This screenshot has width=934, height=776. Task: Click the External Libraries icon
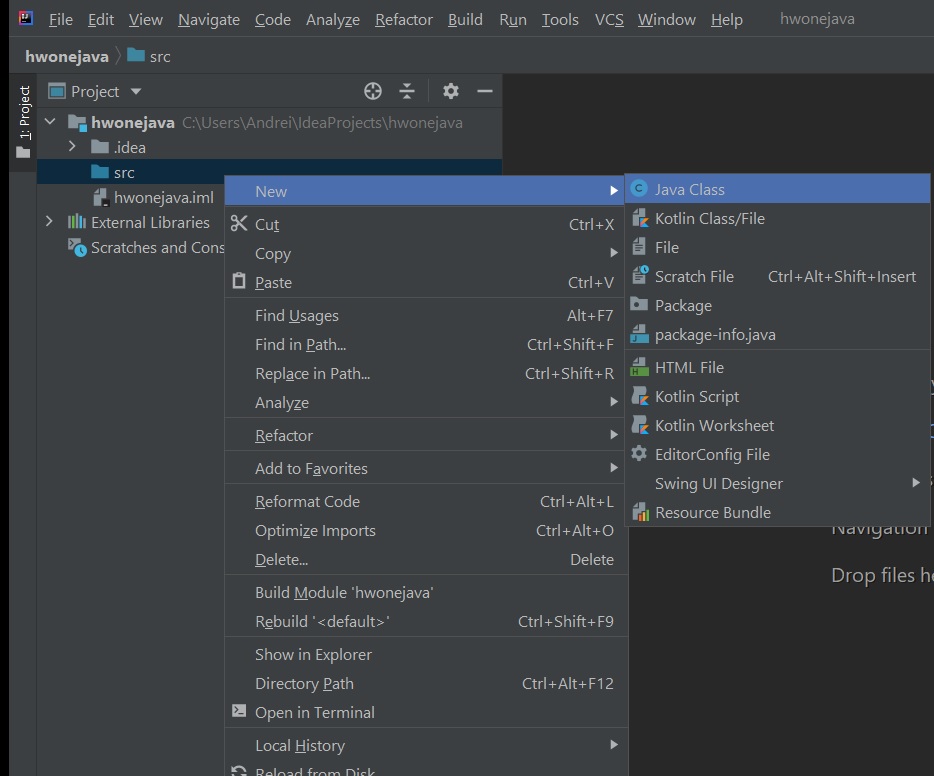pos(76,222)
